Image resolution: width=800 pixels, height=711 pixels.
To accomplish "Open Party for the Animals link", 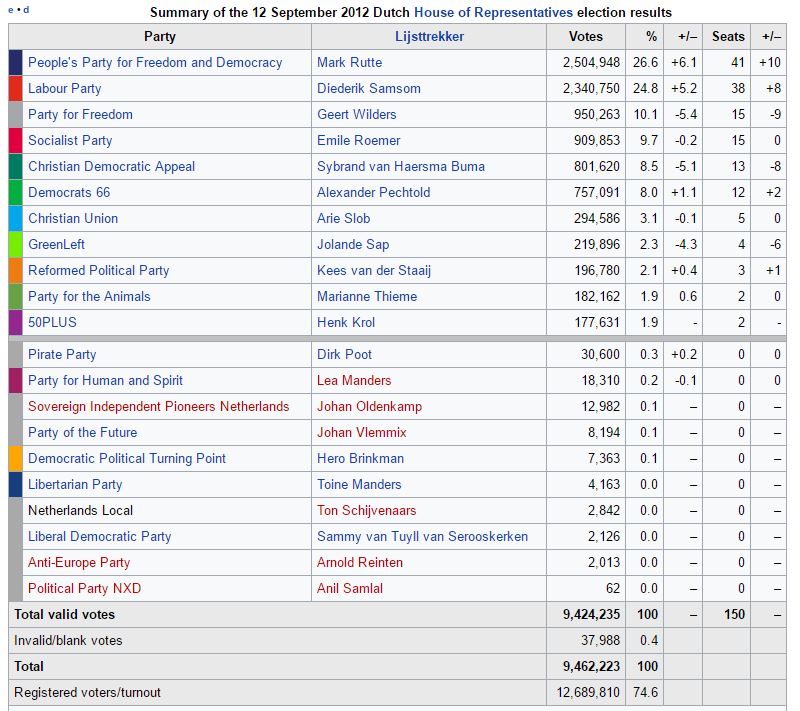I will [89, 297].
